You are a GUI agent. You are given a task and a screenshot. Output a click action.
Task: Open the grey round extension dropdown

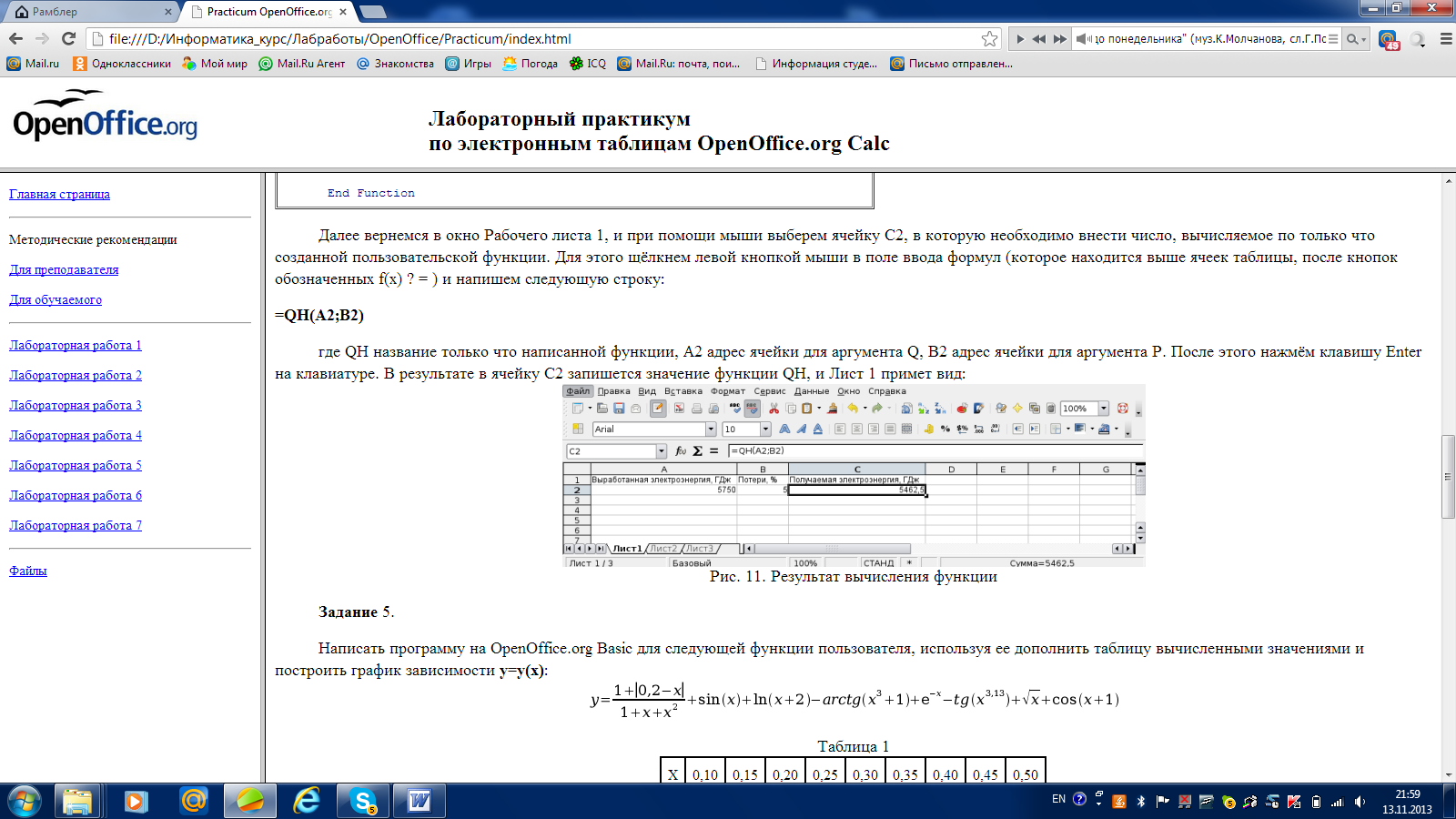click(x=1419, y=39)
